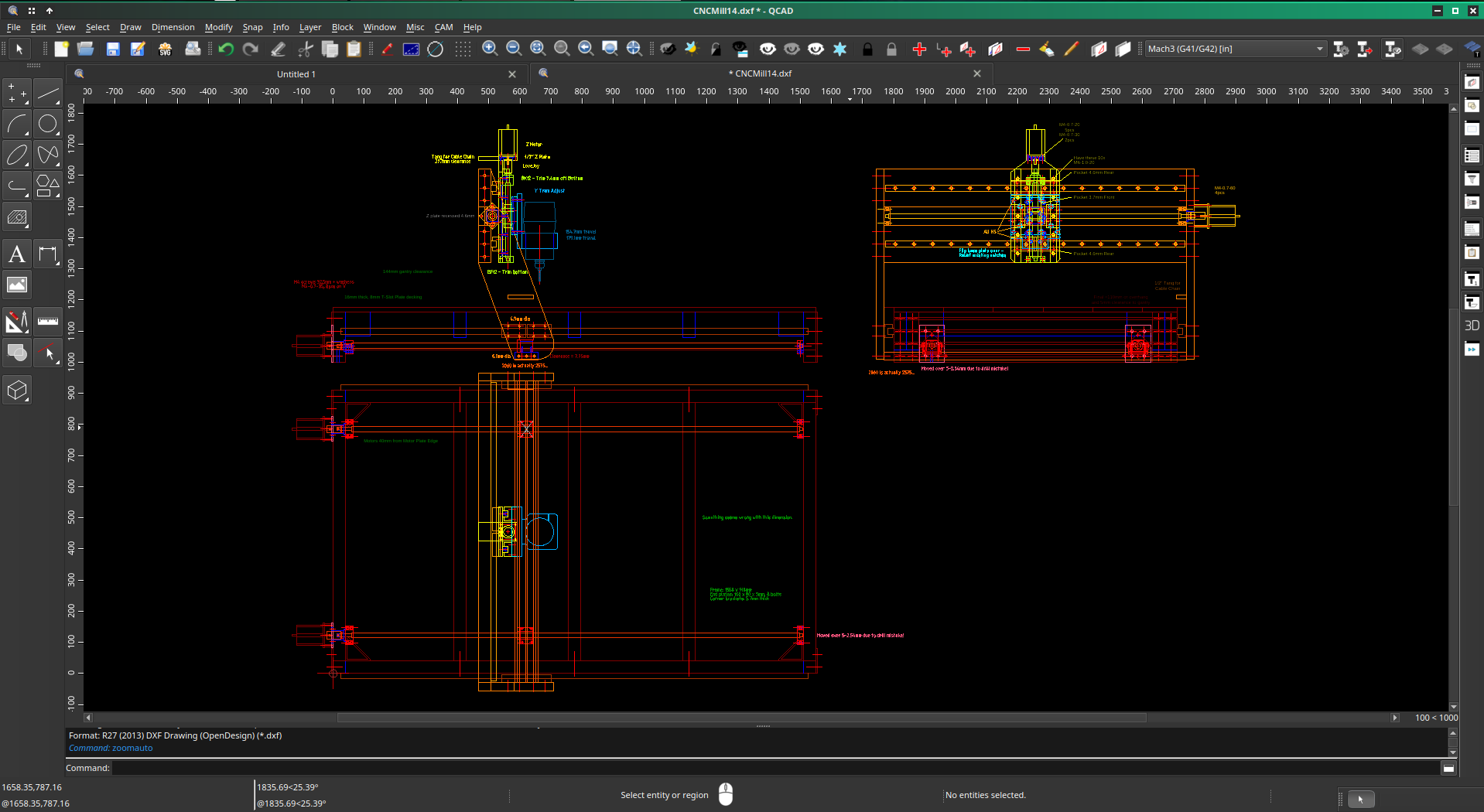Click the Add Layer red plus
This screenshot has height=812, width=1484.
[x=919, y=49]
